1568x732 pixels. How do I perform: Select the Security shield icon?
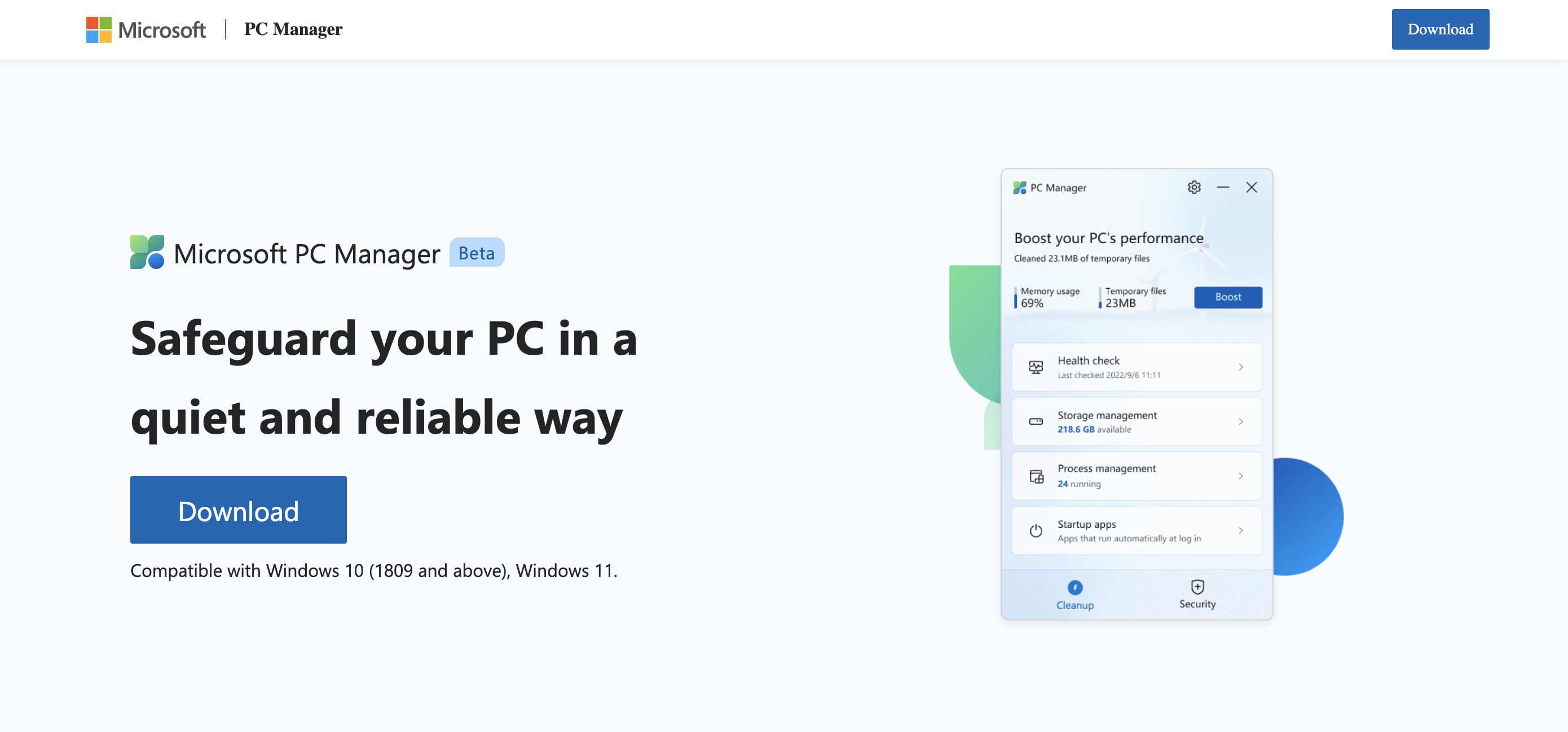click(x=1197, y=586)
